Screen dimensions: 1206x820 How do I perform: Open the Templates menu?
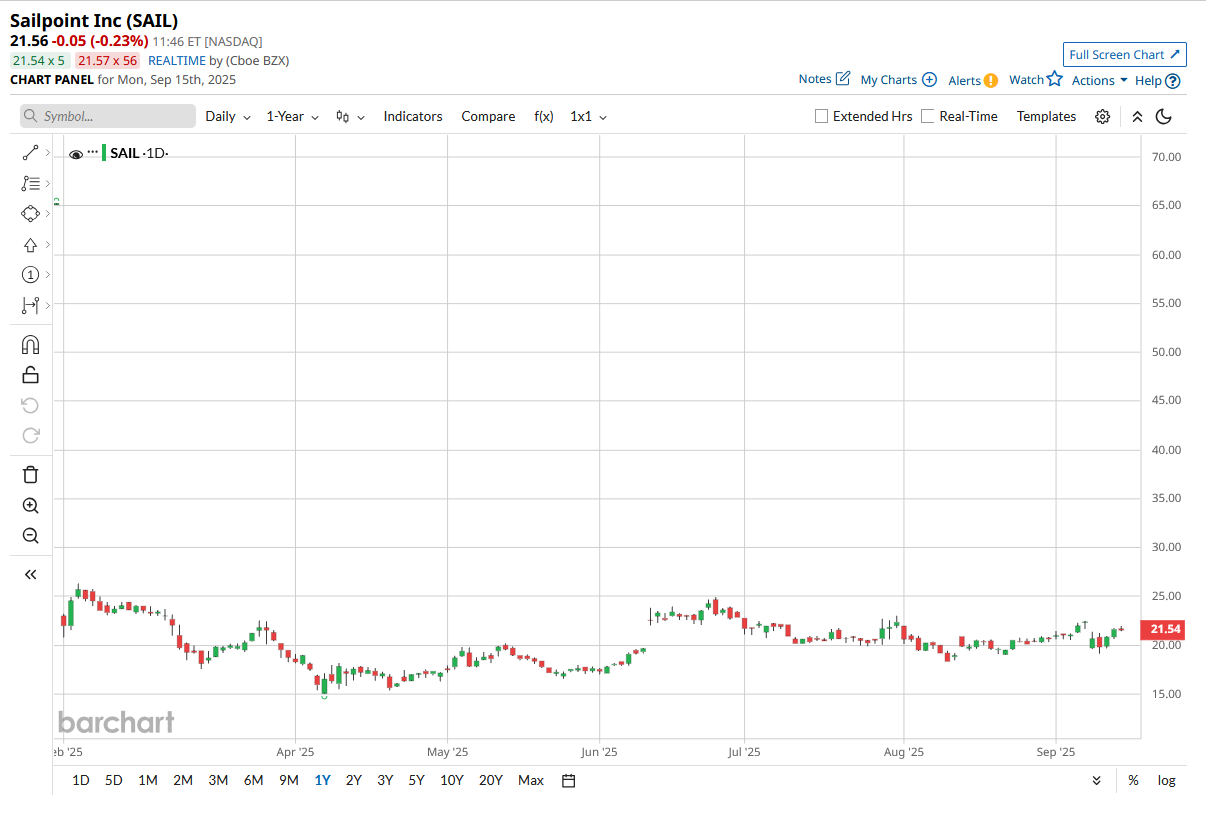(x=1046, y=116)
